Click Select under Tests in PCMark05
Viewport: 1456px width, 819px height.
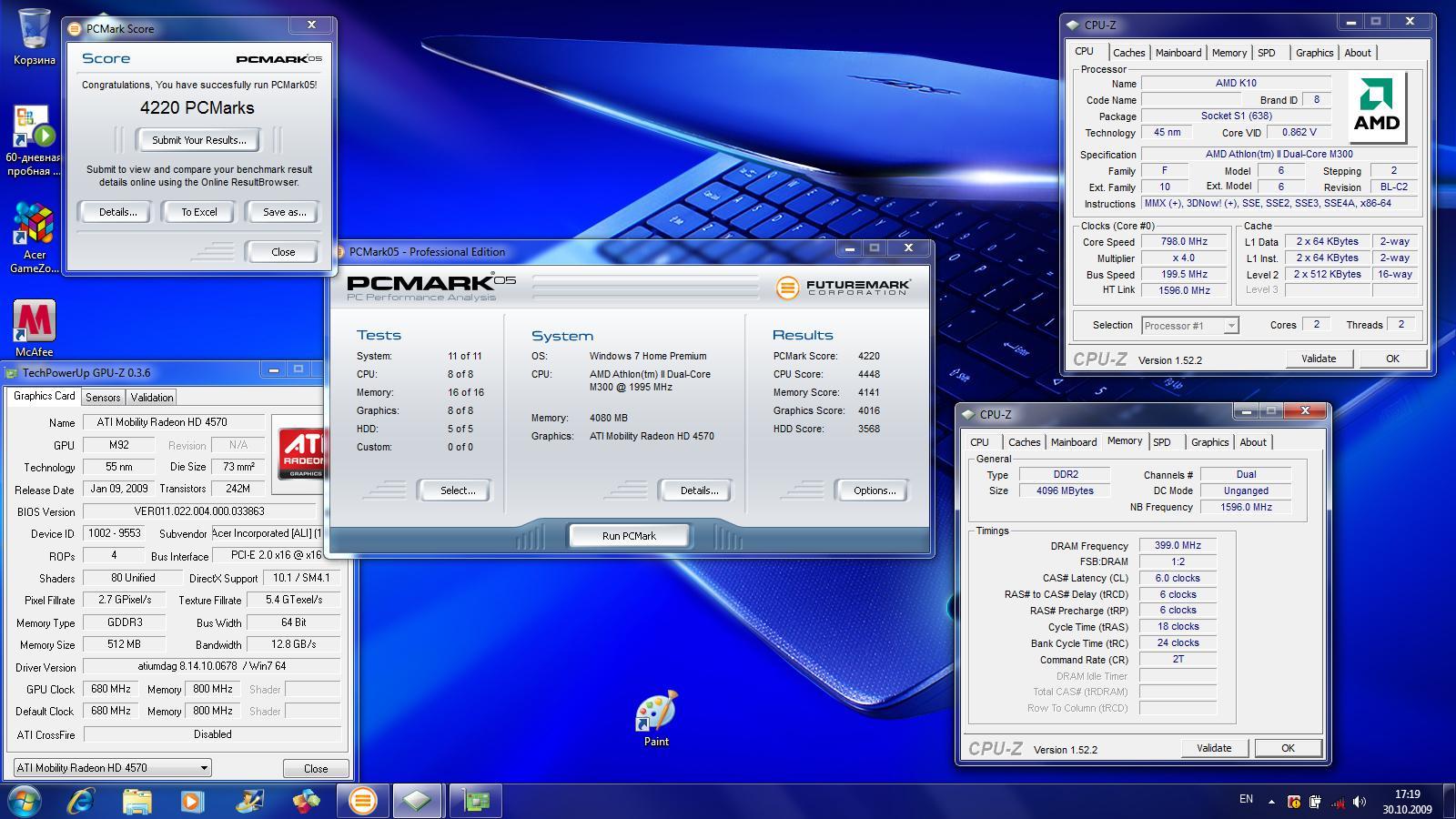[x=457, y=490]
